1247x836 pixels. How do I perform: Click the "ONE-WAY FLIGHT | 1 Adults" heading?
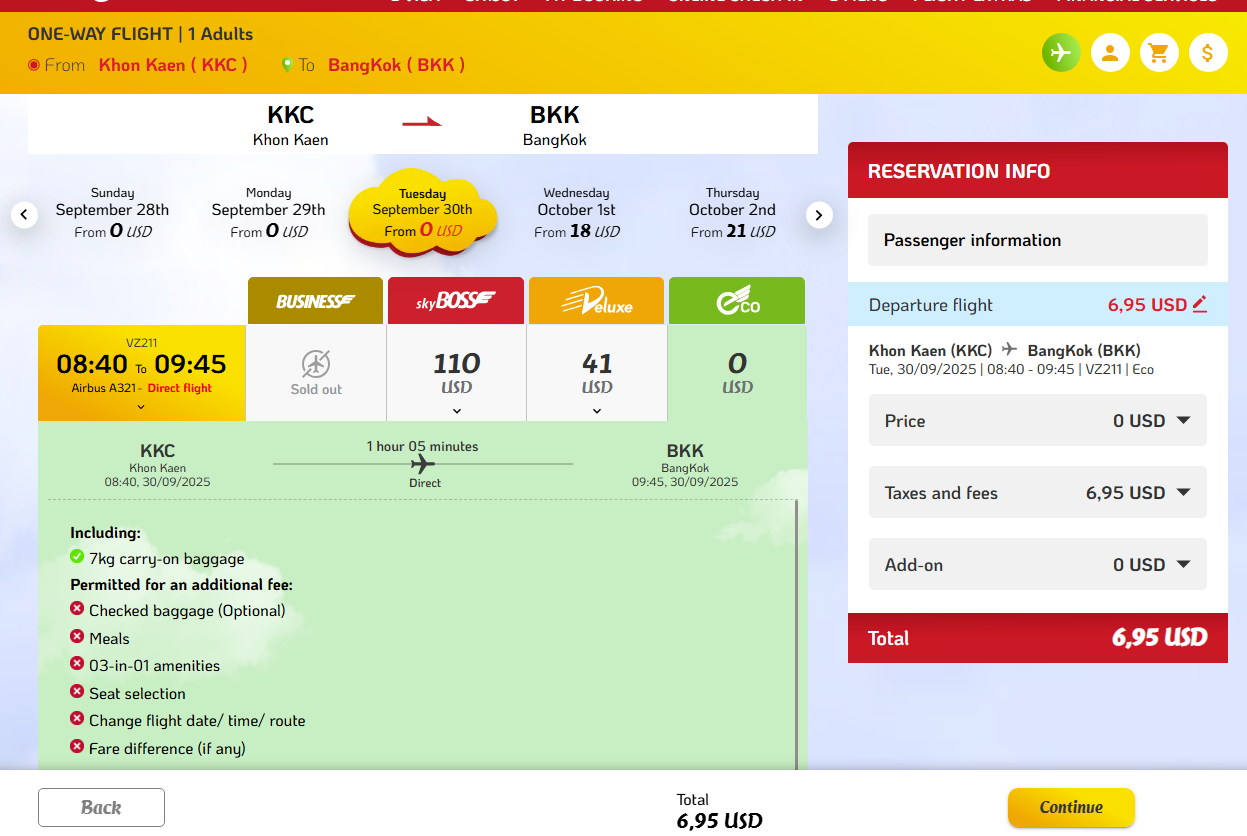pyautogui.click(x=140, y=34)
